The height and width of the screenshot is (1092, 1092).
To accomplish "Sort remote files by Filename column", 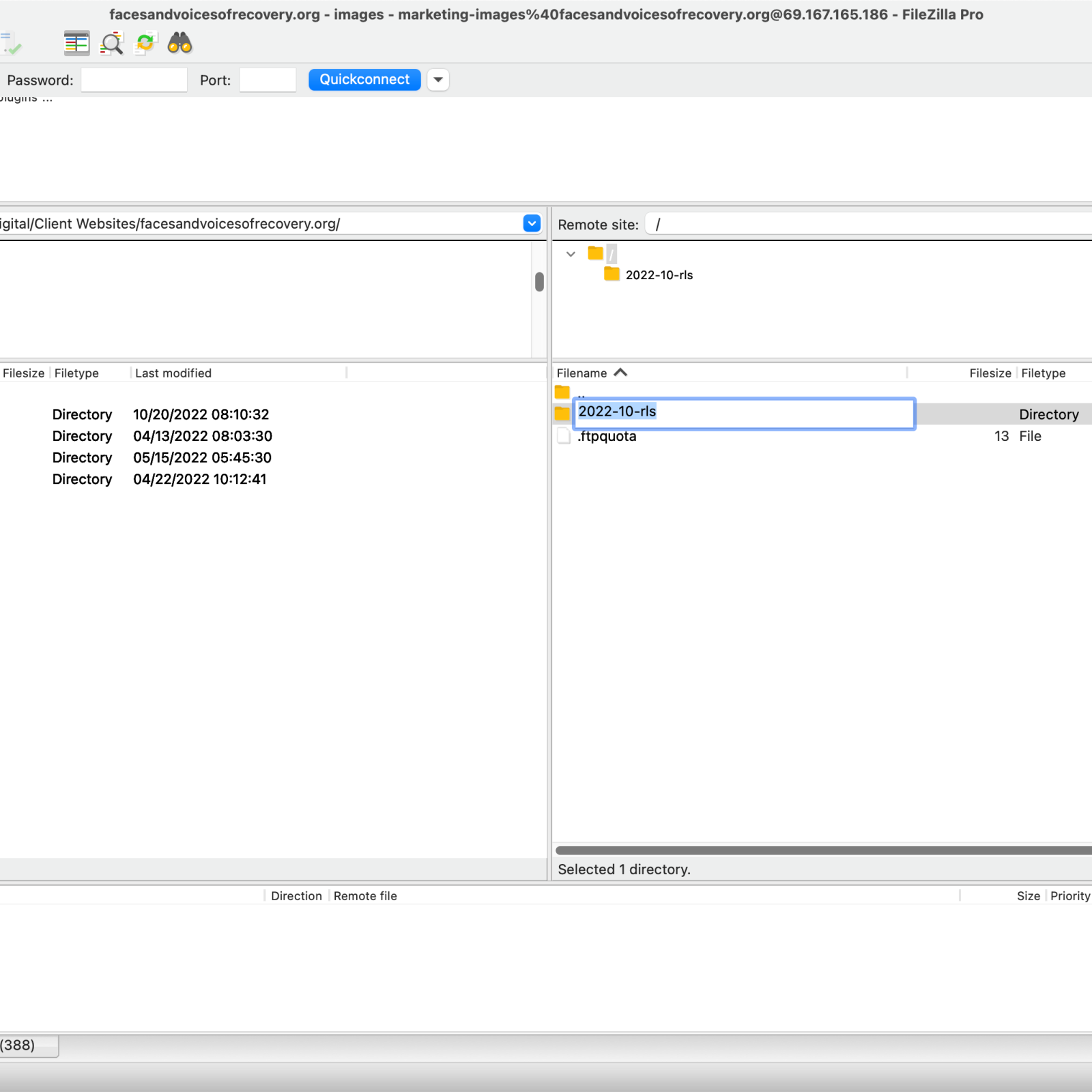I will tap(582, 373).
